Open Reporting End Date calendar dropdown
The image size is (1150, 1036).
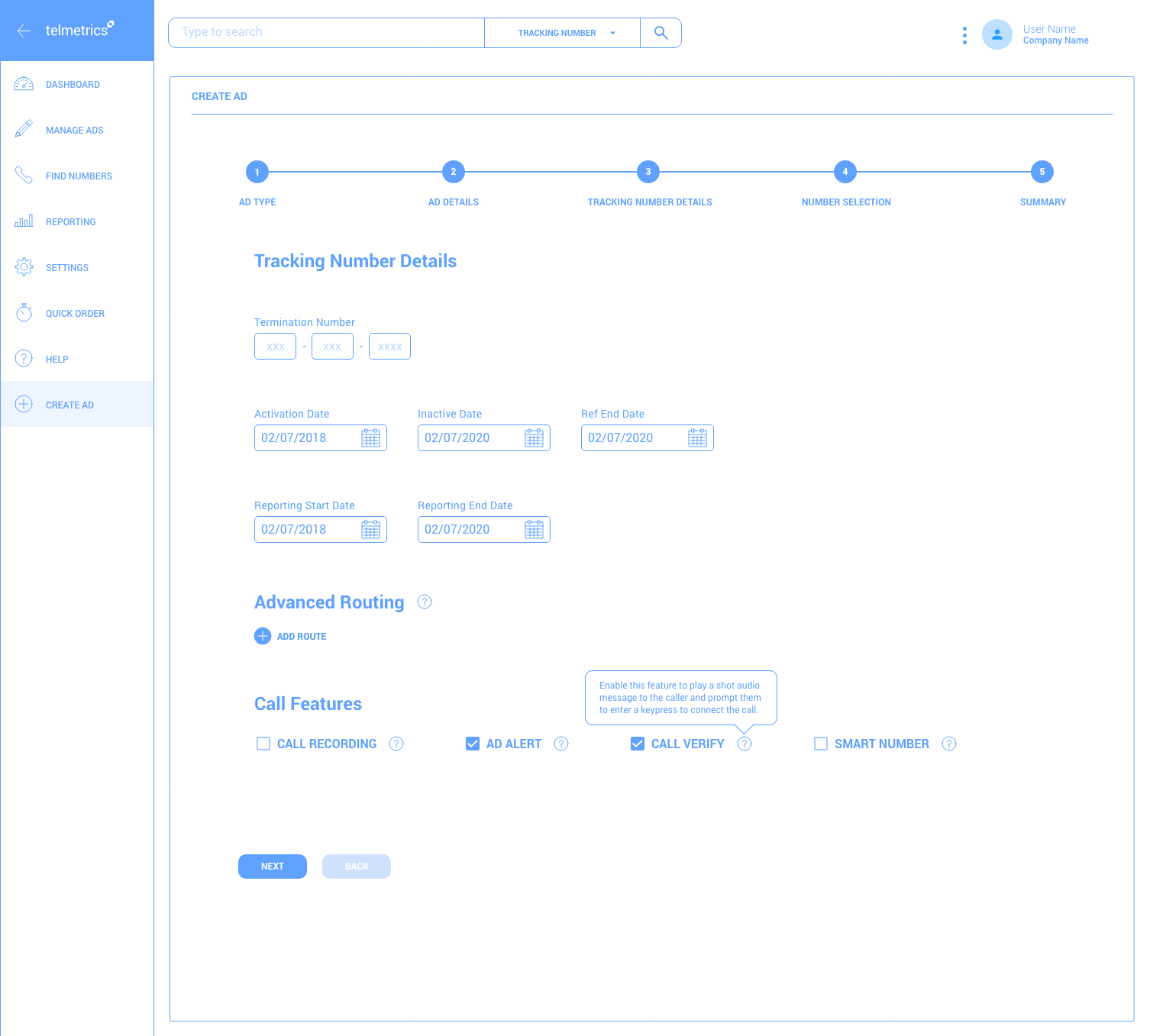point(534,530)
